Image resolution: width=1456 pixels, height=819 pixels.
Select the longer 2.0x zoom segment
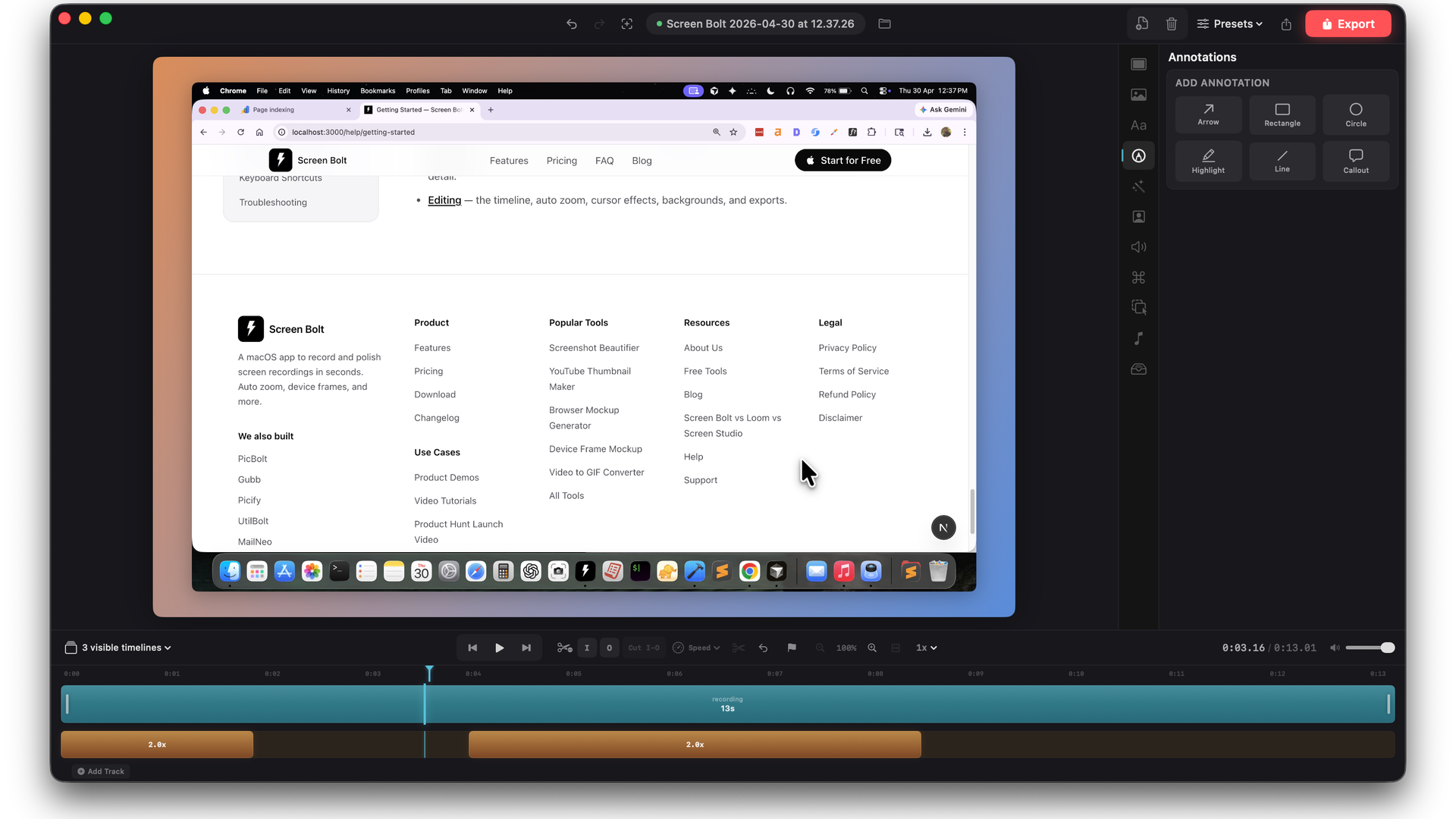(x=695, y=745)
